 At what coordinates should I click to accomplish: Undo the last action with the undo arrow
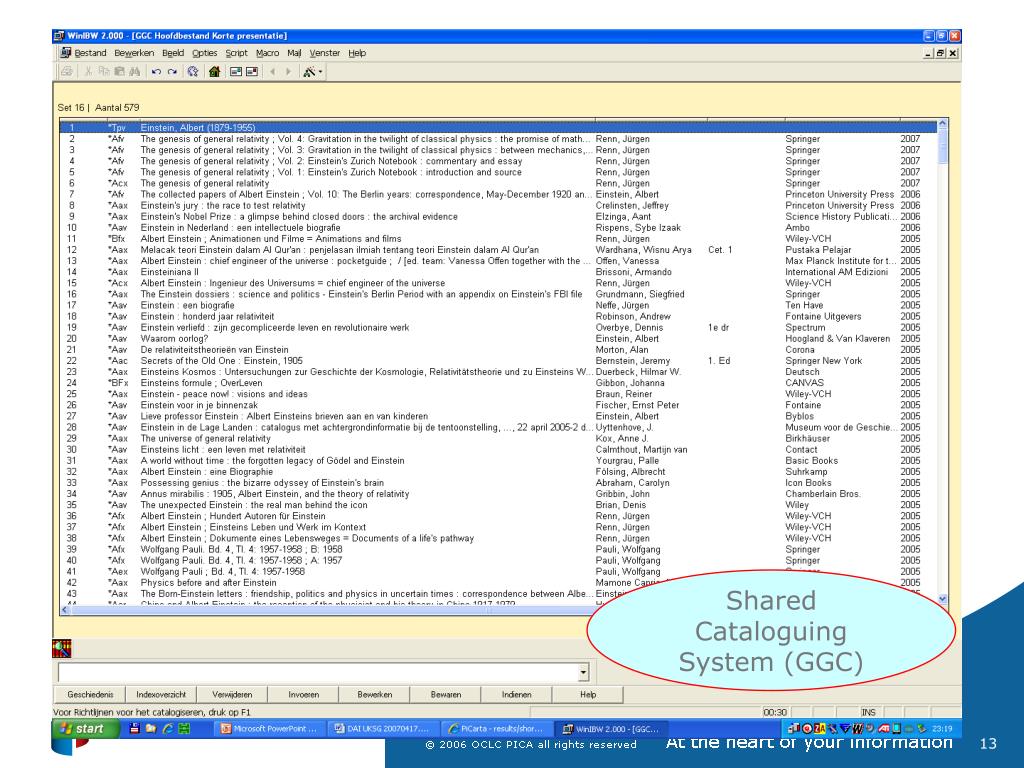pyautogui.click(x=156, y=72)
